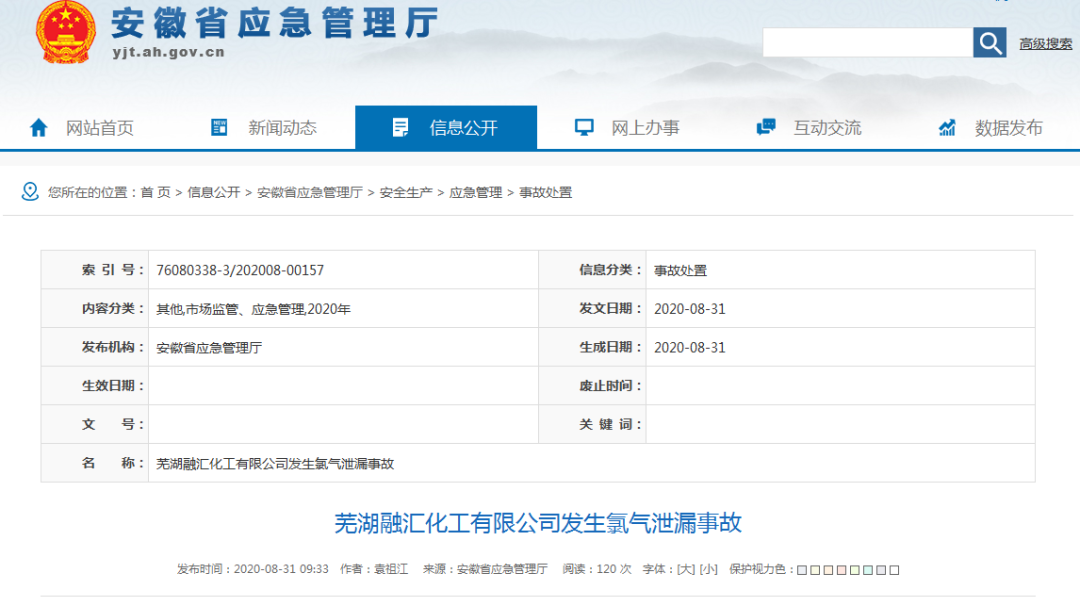The image size is (1080, 606).
Task: Set font size to small [小]
Action: click(x=709, y=569)
